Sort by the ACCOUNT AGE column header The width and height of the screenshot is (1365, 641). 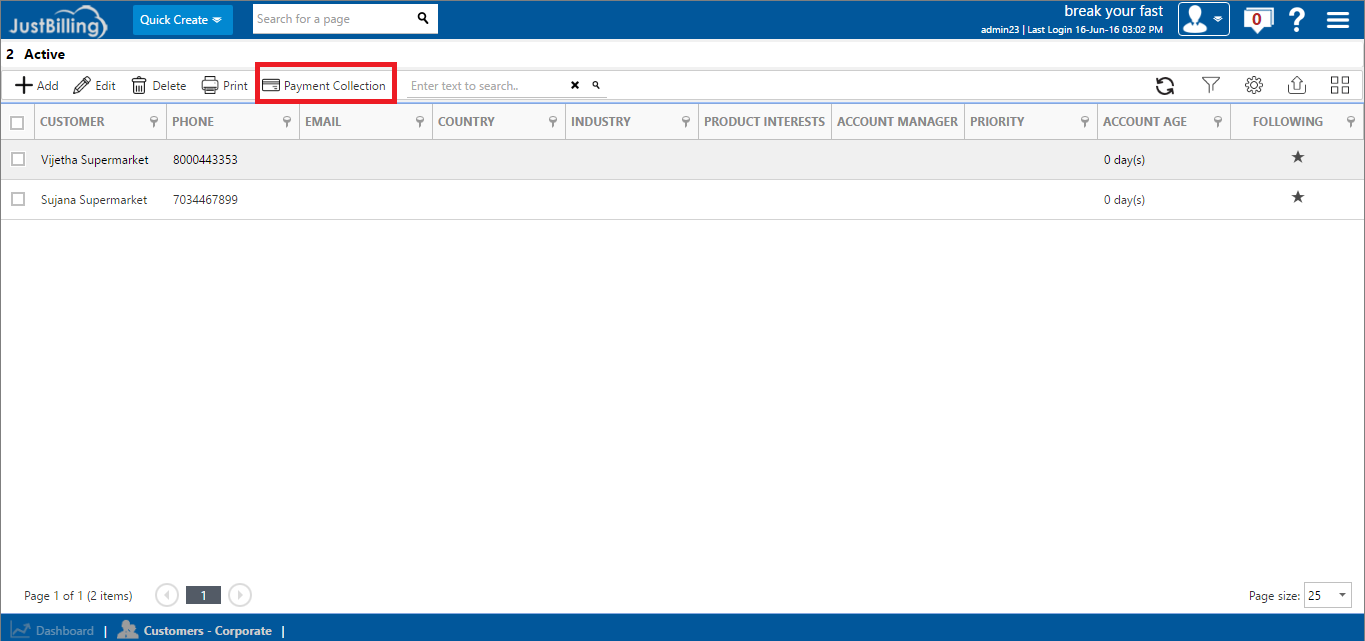click(1145, 122)
